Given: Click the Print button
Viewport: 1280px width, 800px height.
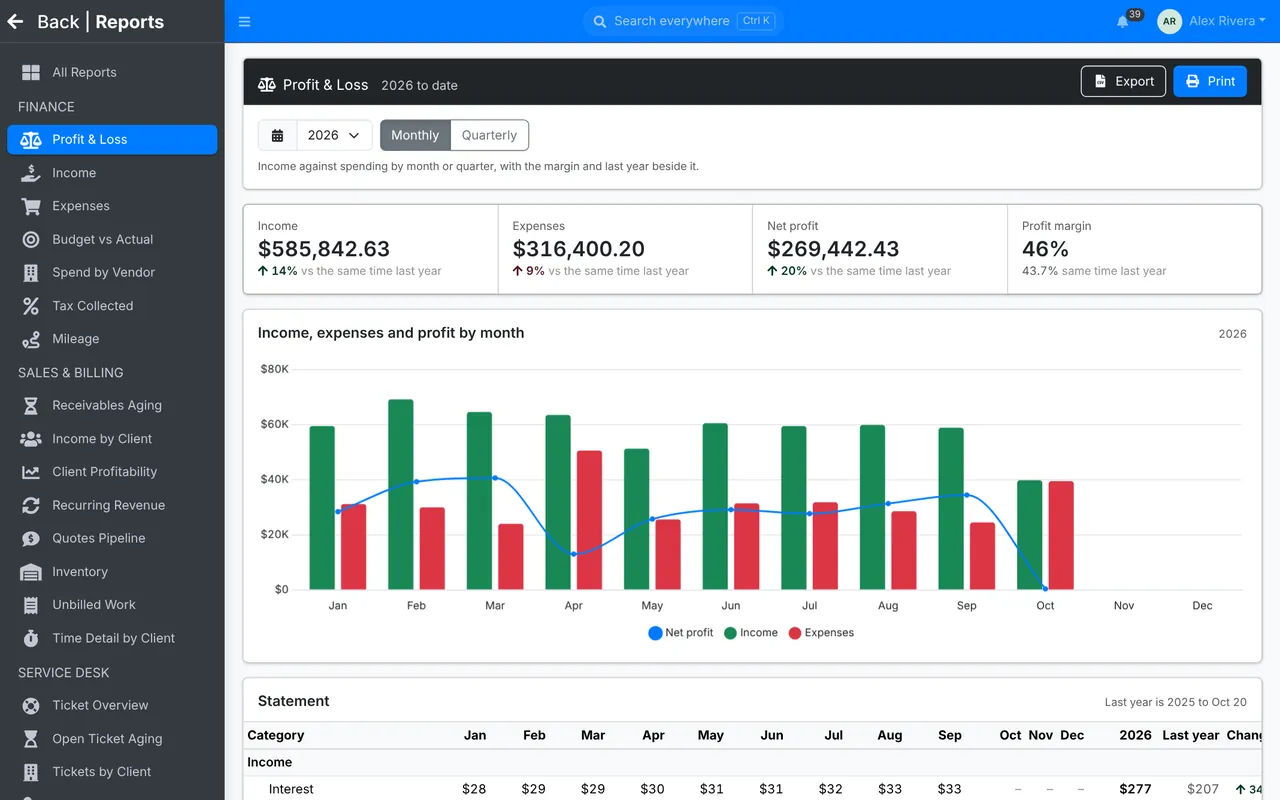Looking at the screenshot, I should [x=1210, y=81].
